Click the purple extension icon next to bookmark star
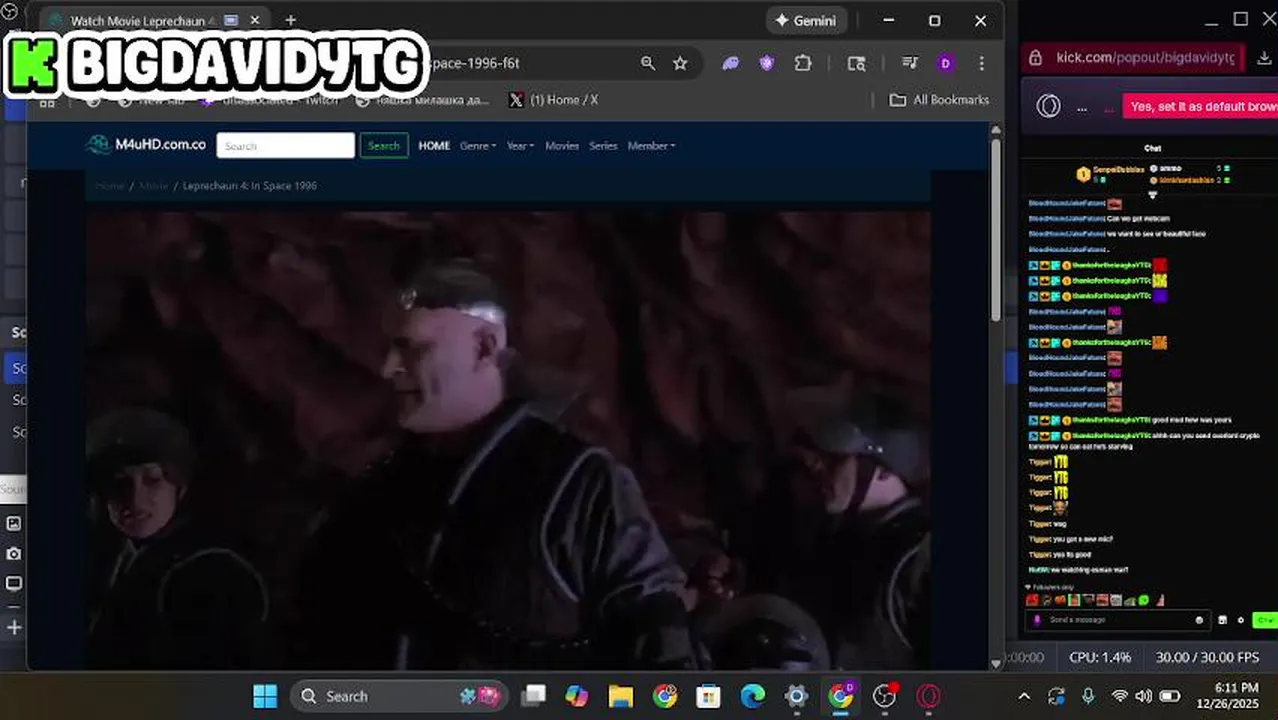 click(731, 63)
